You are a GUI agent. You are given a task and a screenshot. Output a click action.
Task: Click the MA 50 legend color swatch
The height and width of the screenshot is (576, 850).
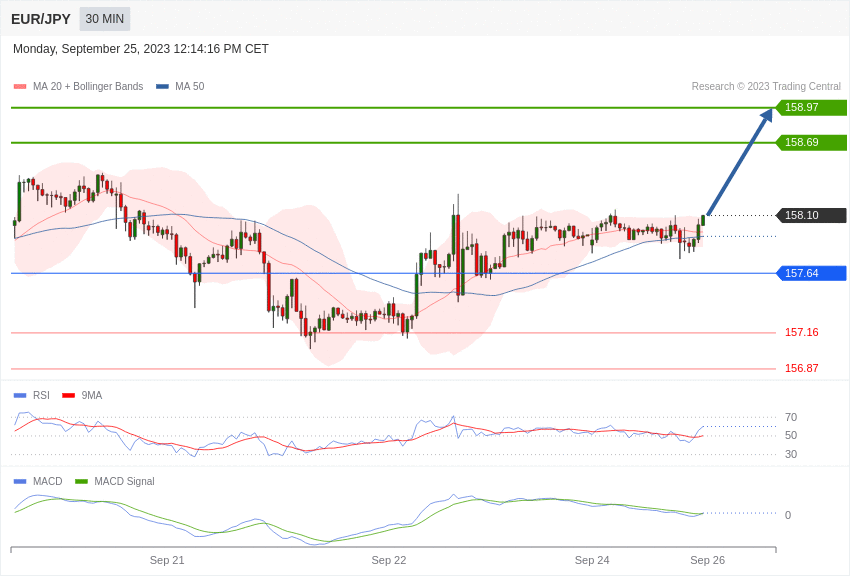click(162, 87)
